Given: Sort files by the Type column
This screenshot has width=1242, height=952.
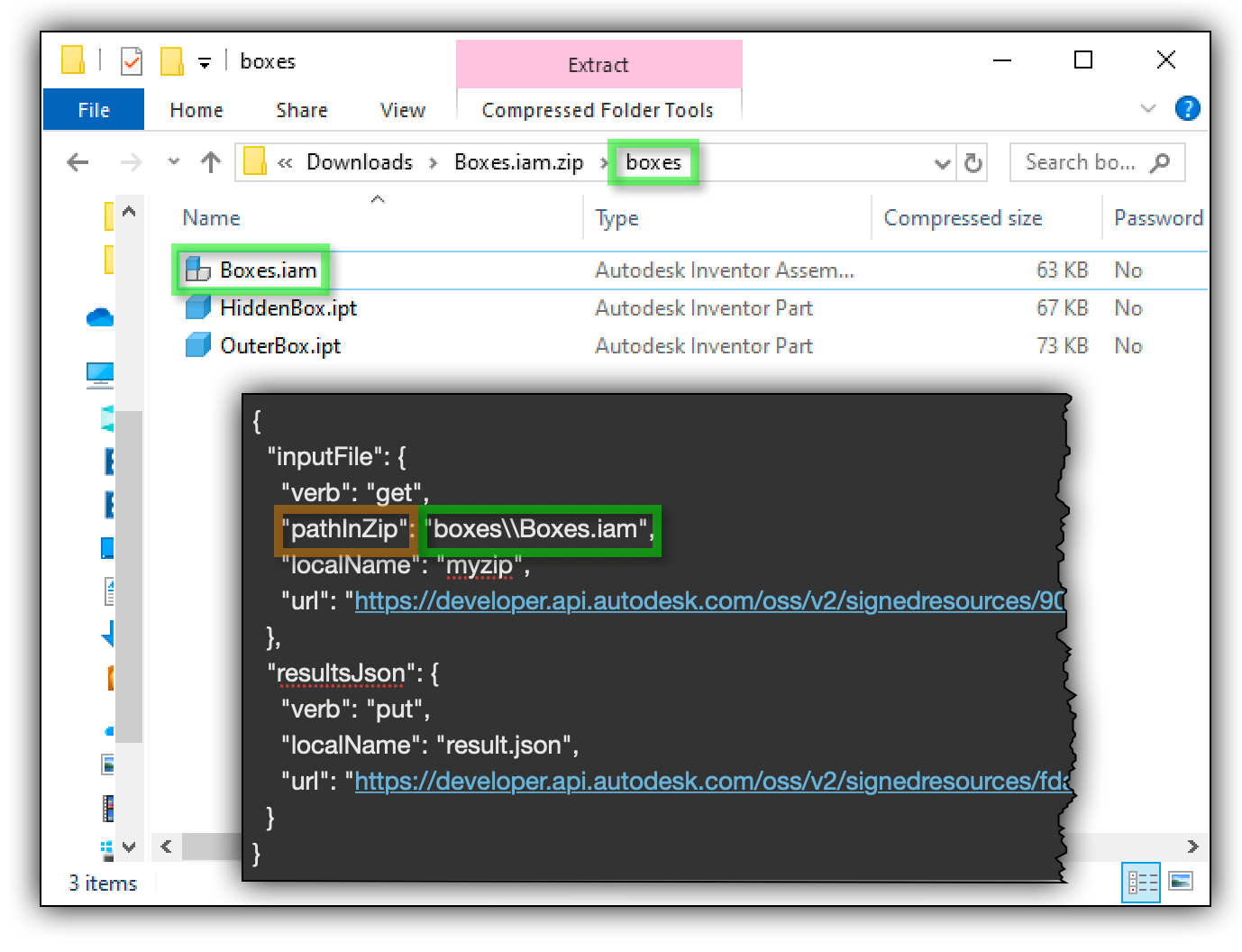Looking at the screenshot, I should click(x=616, y=218).
